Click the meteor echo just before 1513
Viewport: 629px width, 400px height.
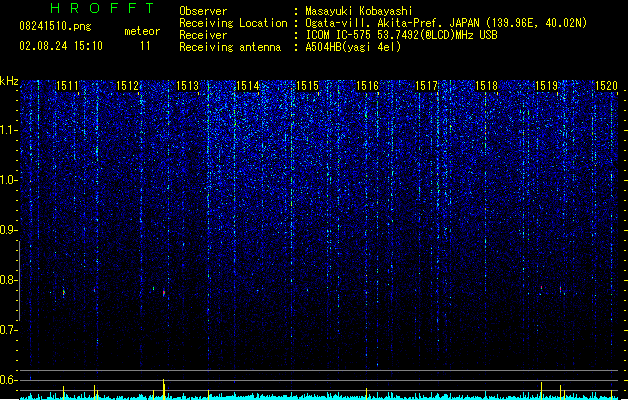[x=164, y=293]
